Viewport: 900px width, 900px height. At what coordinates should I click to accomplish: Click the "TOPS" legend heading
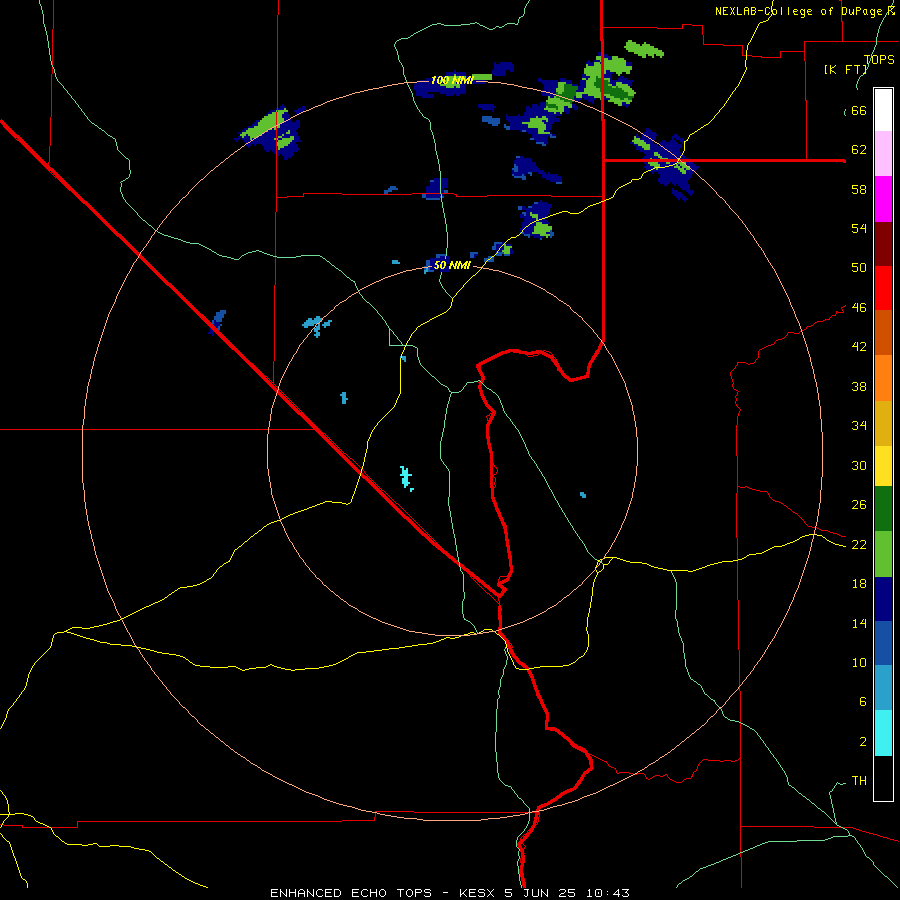(879, 60)
